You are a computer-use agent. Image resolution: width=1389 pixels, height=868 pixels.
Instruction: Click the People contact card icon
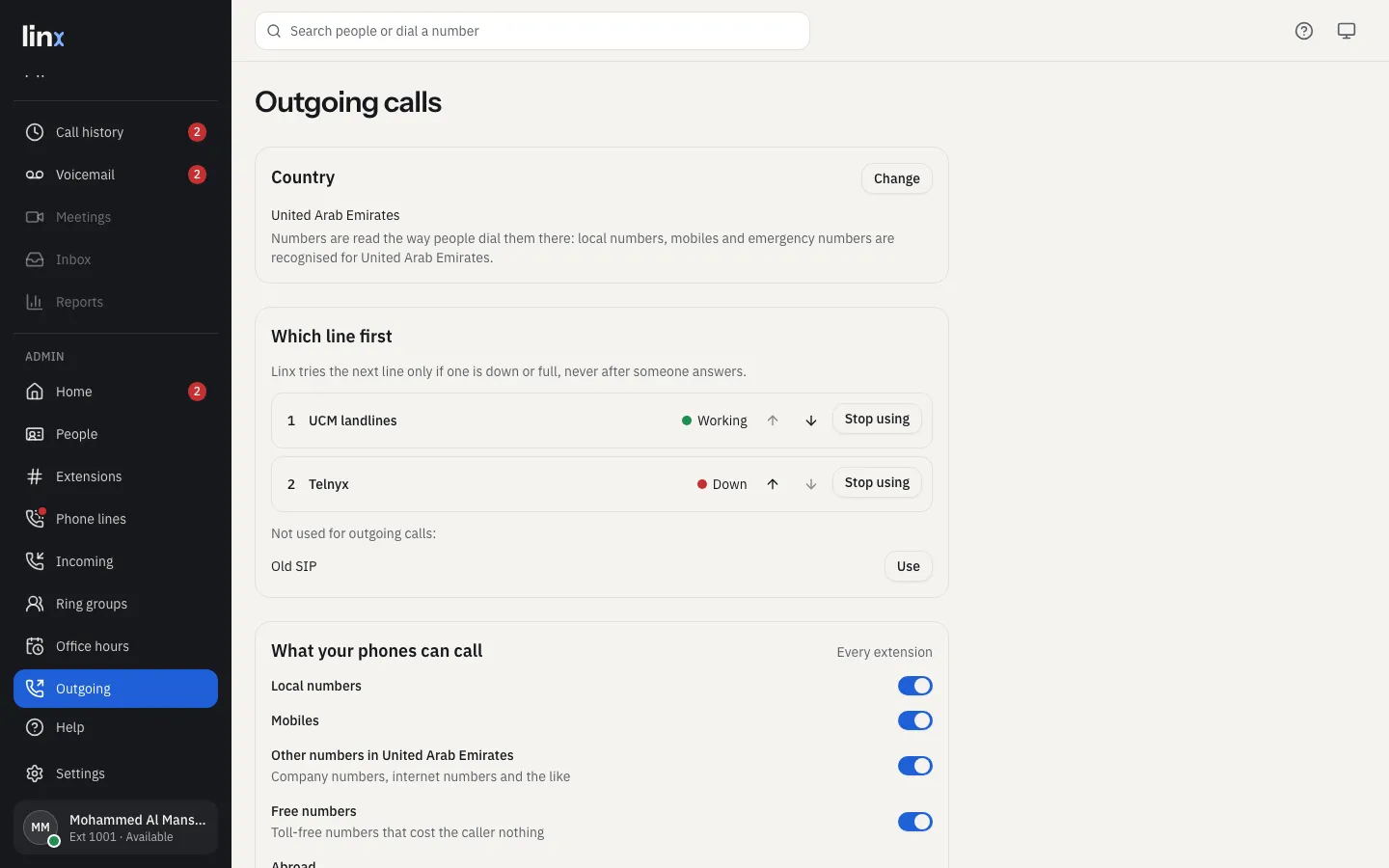(35, 434)
